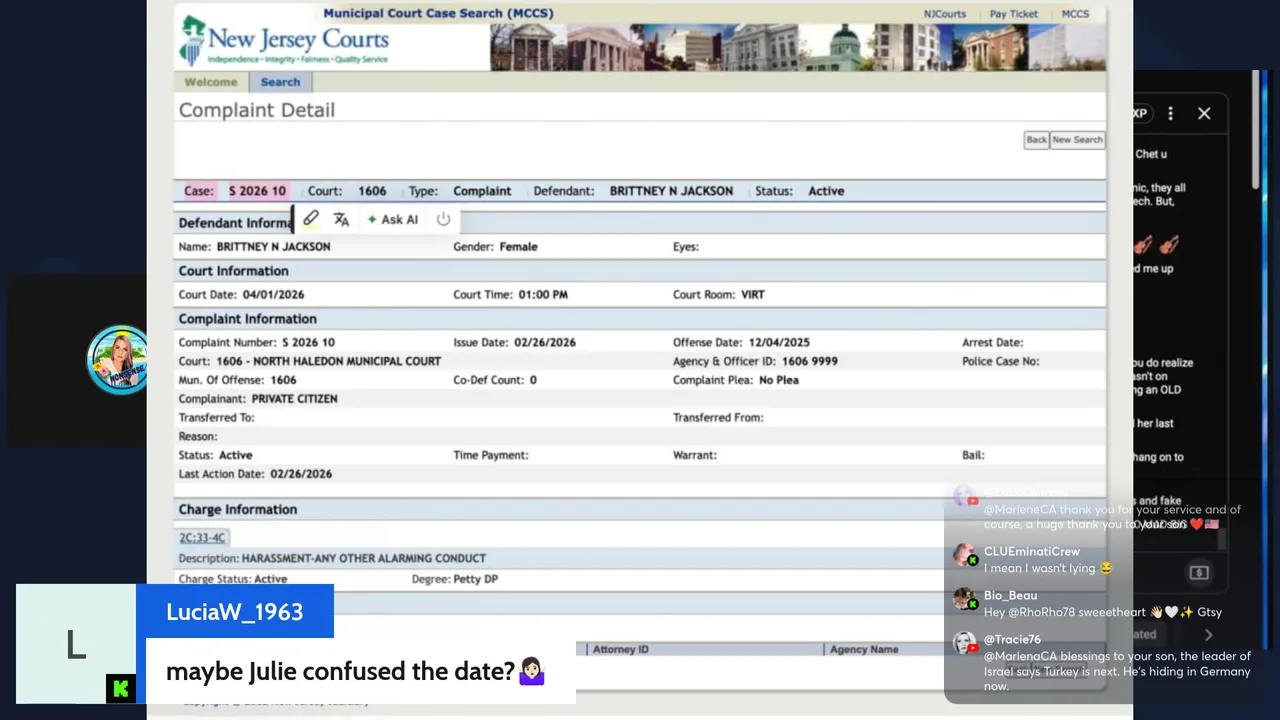
Task: Click the L avatar tile of LuciaW_1963
Action: click(x=76, y=644)
